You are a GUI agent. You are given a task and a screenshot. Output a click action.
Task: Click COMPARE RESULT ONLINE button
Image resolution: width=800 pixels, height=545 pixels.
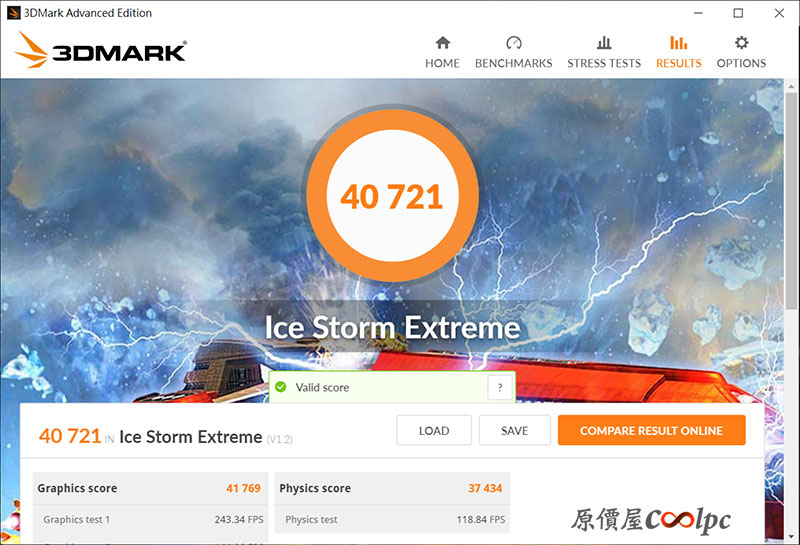(x=652, y=430)
